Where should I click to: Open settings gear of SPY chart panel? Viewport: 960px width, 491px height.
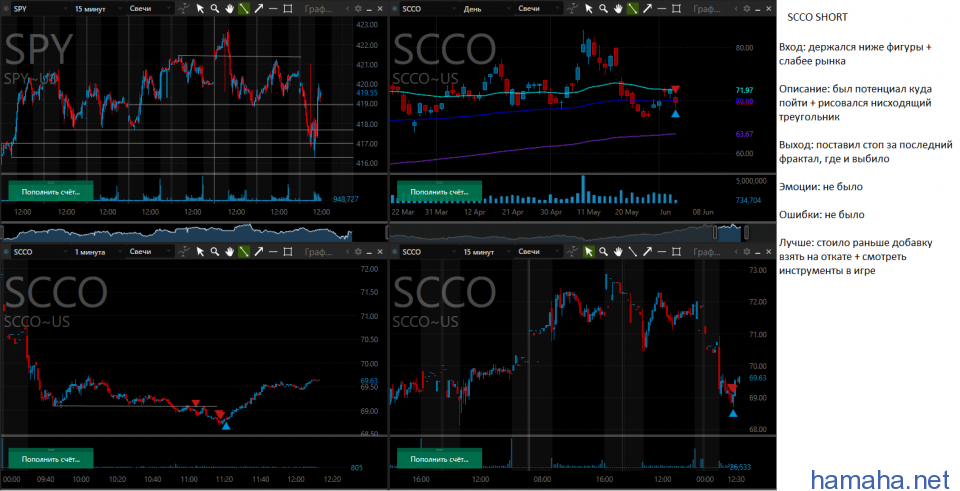358,9
